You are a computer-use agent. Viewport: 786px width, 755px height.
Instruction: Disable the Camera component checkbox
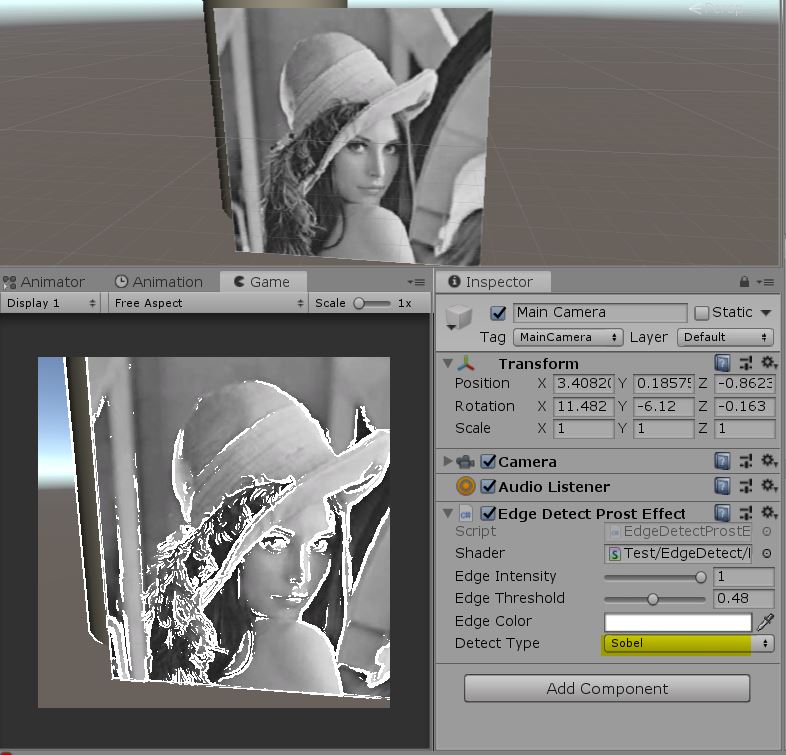pyautogui.click(x=488, y=461)
